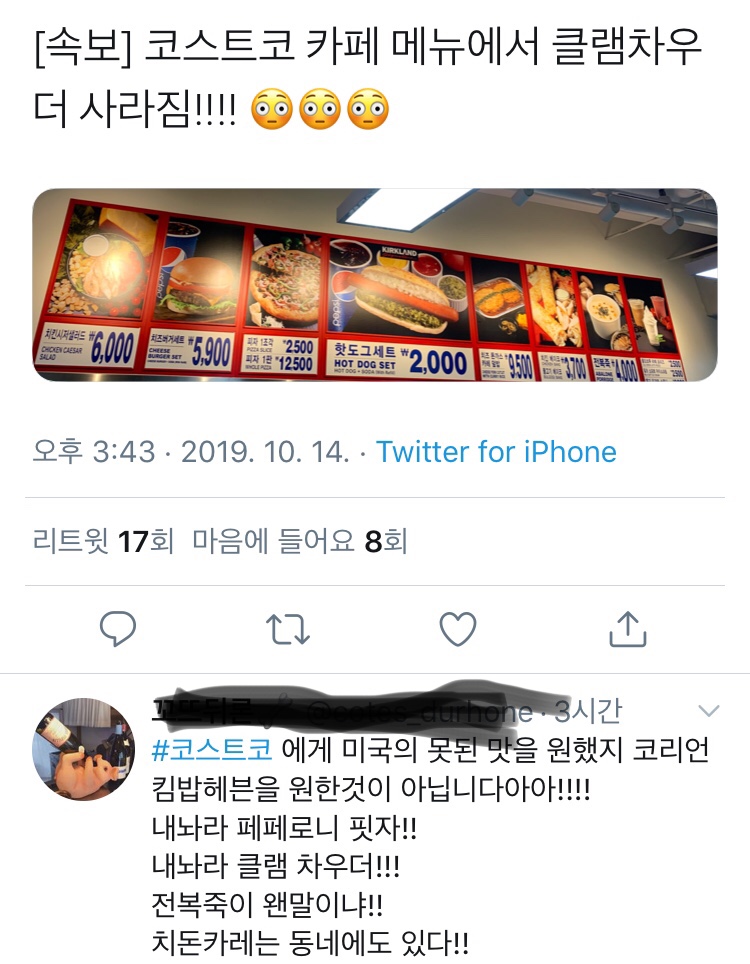Image resolution: width=750 pixels, height=964 pixels.
Task: View the 마음에 들어요 8회 likes list
Action: click(299, 541)
